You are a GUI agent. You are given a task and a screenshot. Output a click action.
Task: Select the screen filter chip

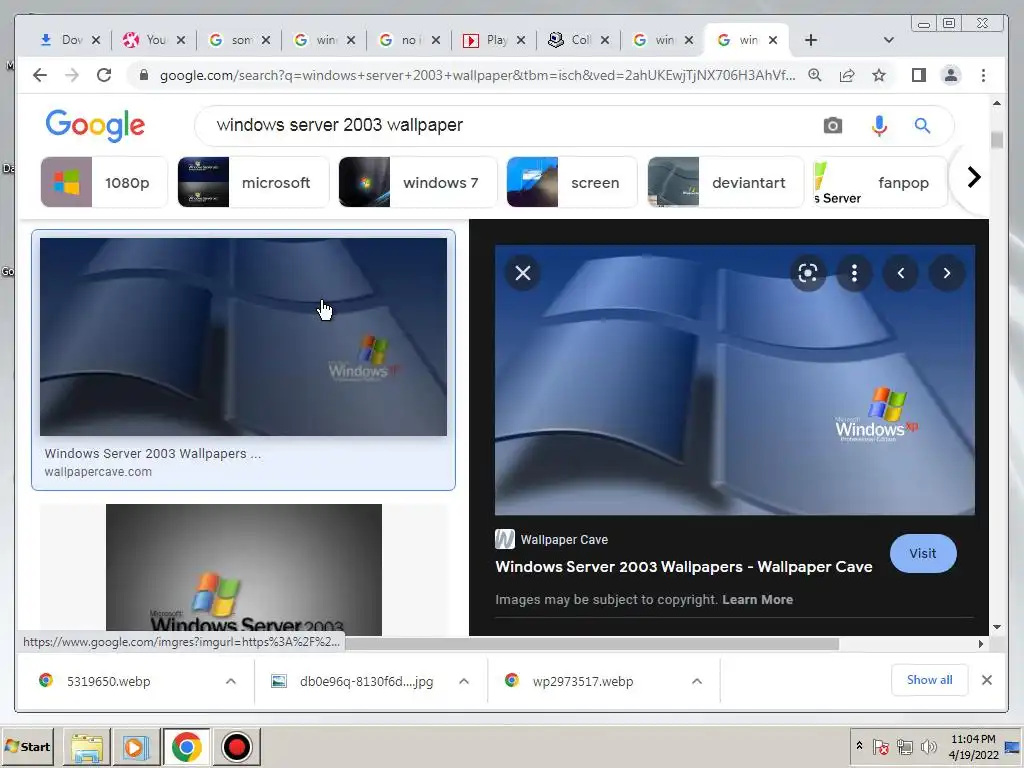(572, 182)
